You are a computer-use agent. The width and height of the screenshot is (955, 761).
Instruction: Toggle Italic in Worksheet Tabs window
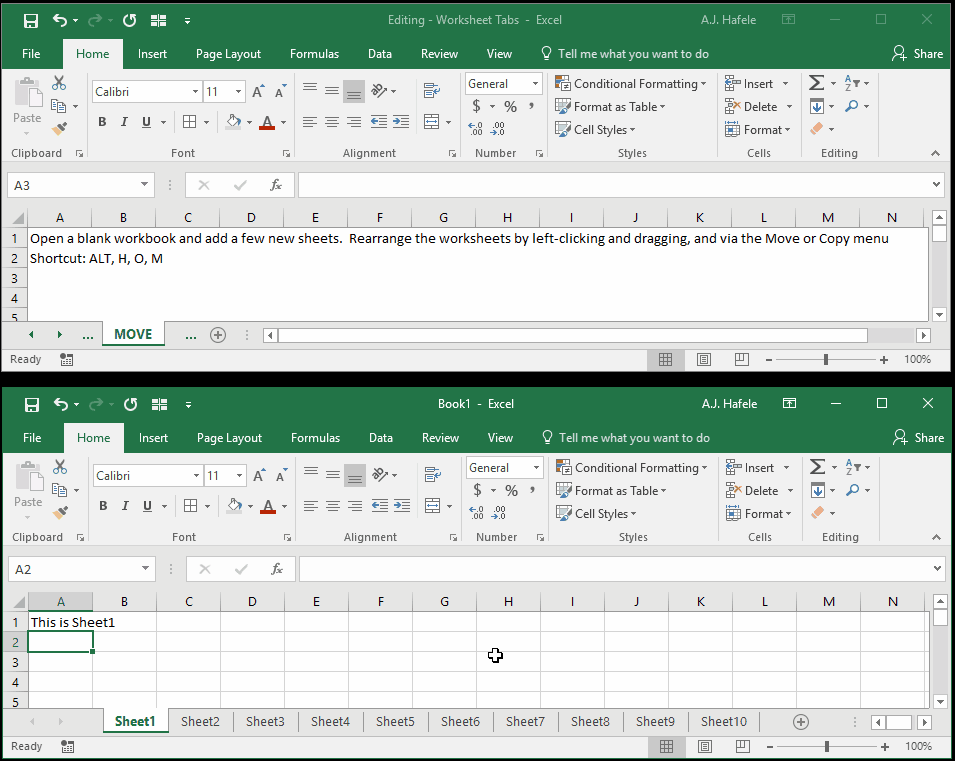pos(124,122)
